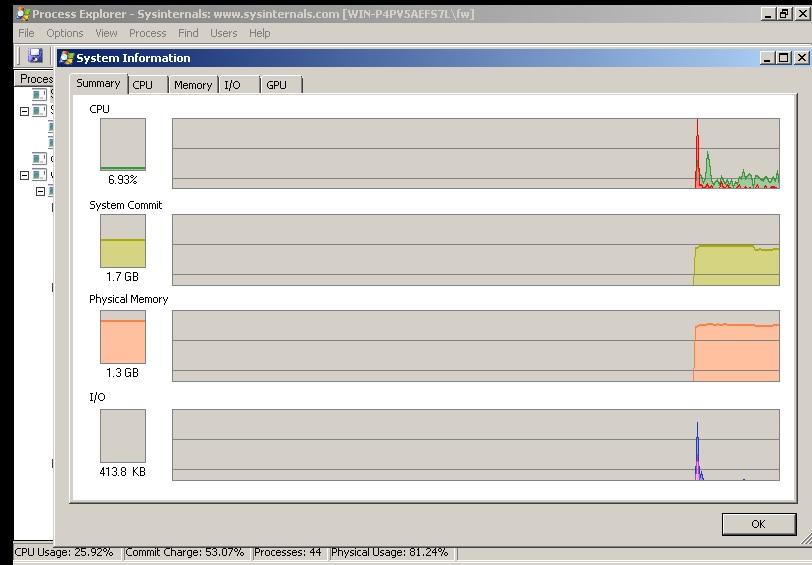The height and width of the screenshot is (565, 812).
Task: Click the I/O mini gauge
Action: (123, 436)
